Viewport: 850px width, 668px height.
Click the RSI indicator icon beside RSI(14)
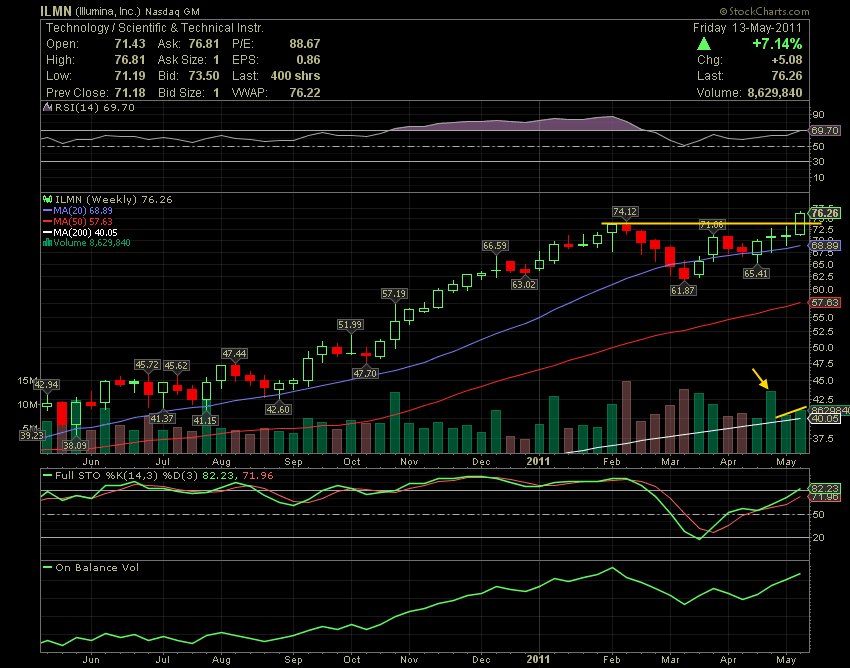48,107
